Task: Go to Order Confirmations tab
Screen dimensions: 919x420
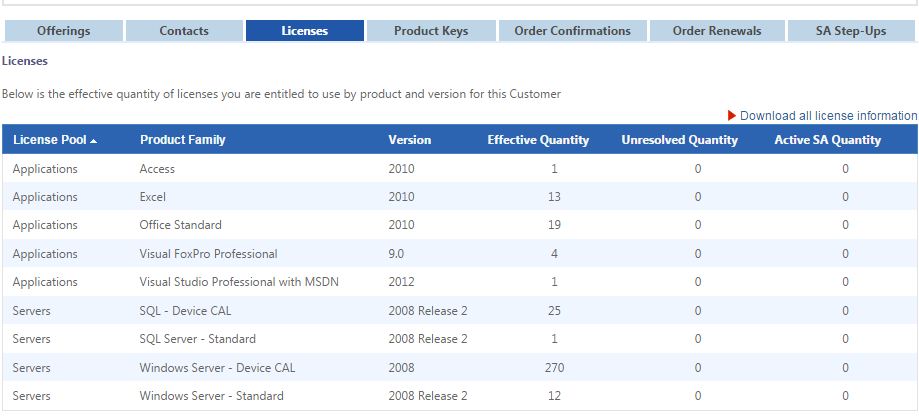Action: 573,31
